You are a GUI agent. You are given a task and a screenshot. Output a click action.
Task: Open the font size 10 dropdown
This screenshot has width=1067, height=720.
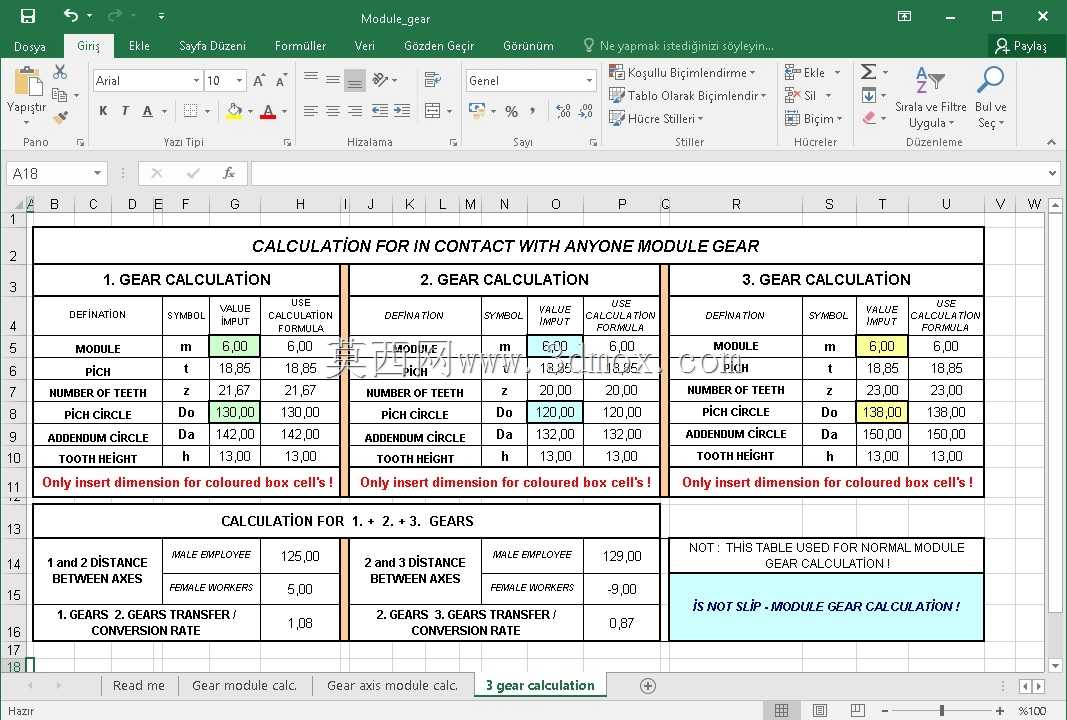[239, 80]
